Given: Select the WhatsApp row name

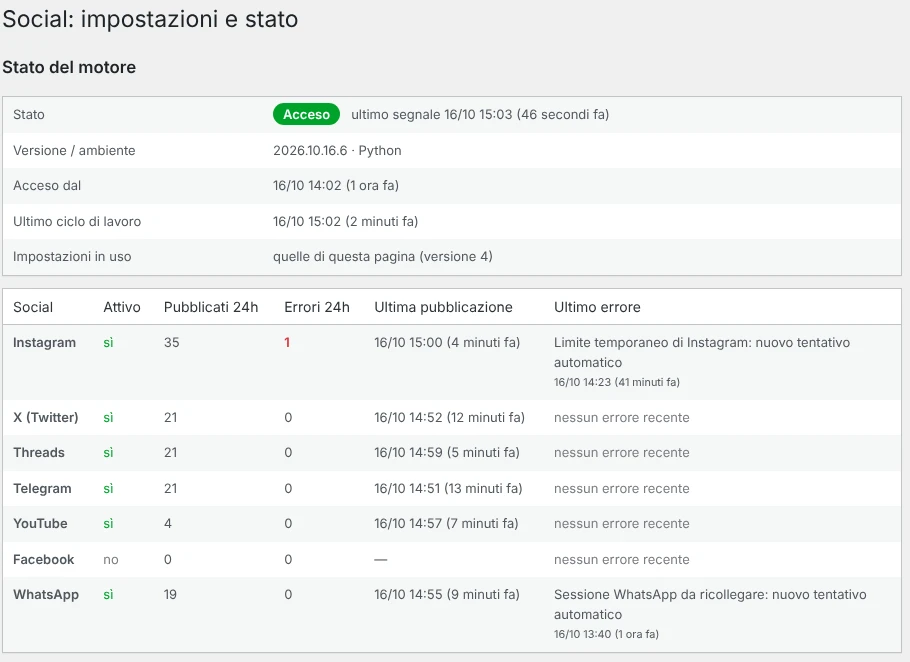Looking at the screenshot, I should (46, 595).
